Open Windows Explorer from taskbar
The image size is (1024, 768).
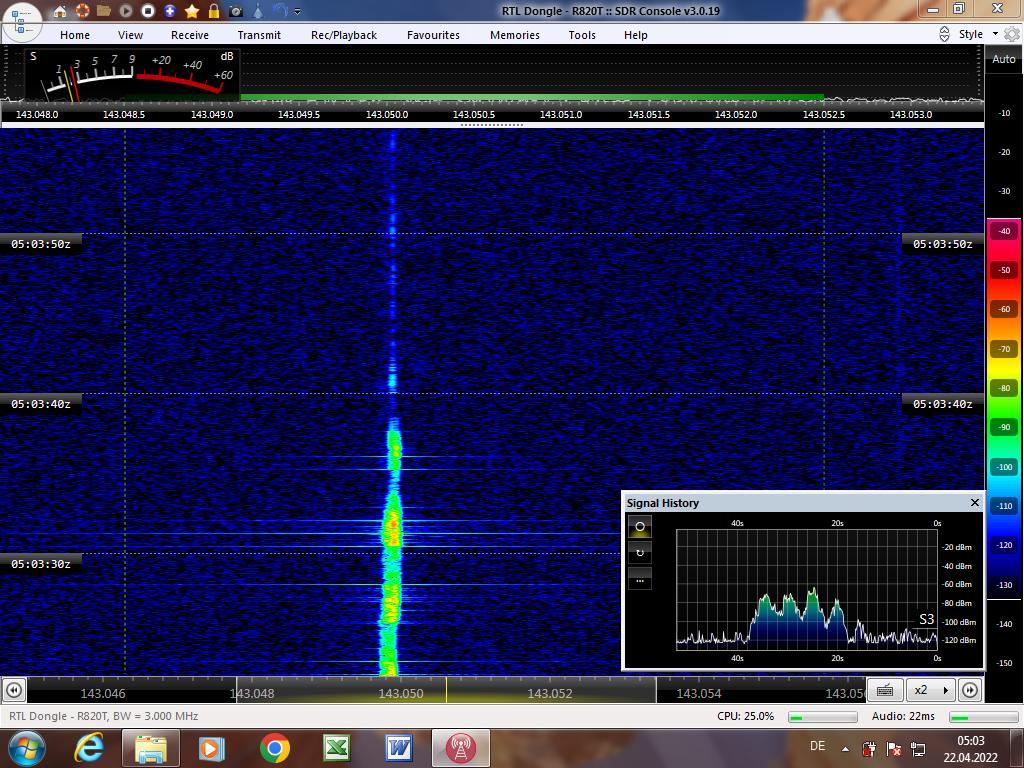150,748
